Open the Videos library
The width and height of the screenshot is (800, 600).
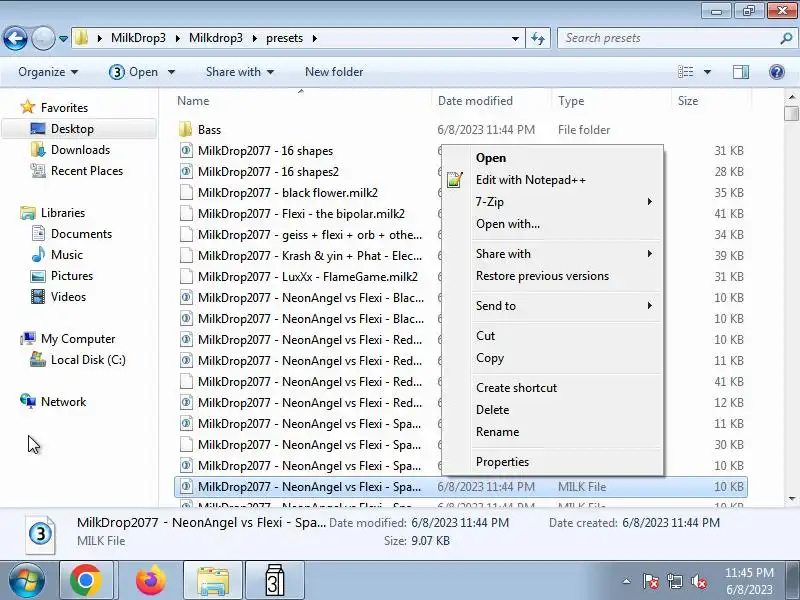pyautogui.click(x=58, y=296)
